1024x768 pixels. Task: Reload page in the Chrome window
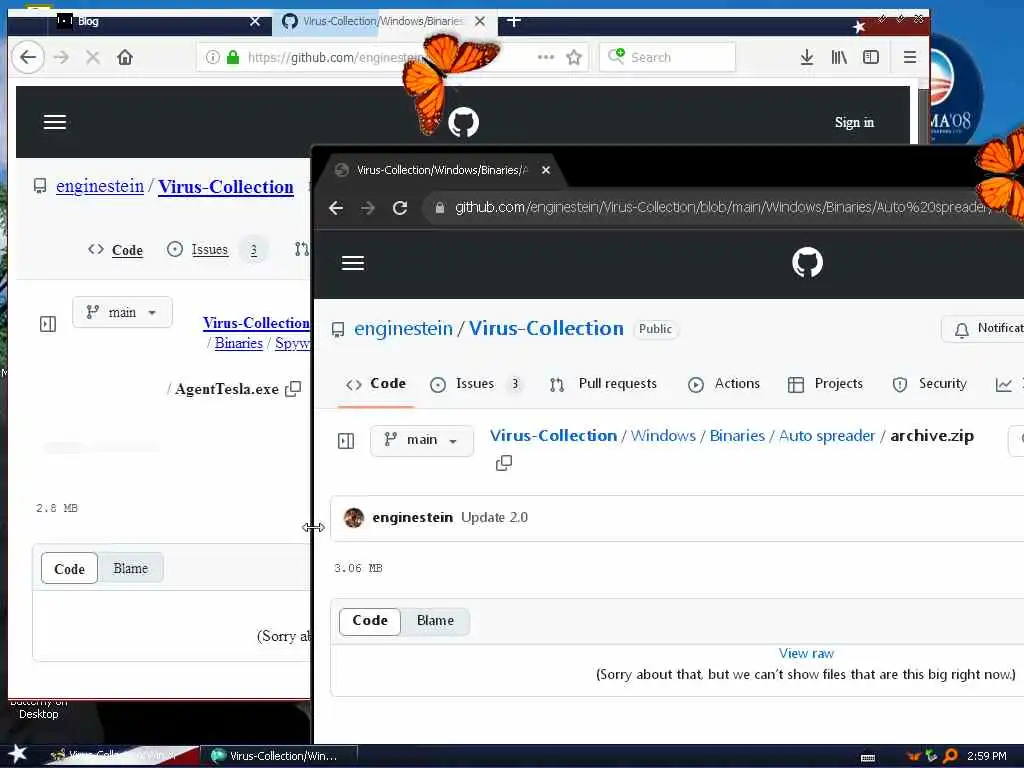click(x=400, y=208)
